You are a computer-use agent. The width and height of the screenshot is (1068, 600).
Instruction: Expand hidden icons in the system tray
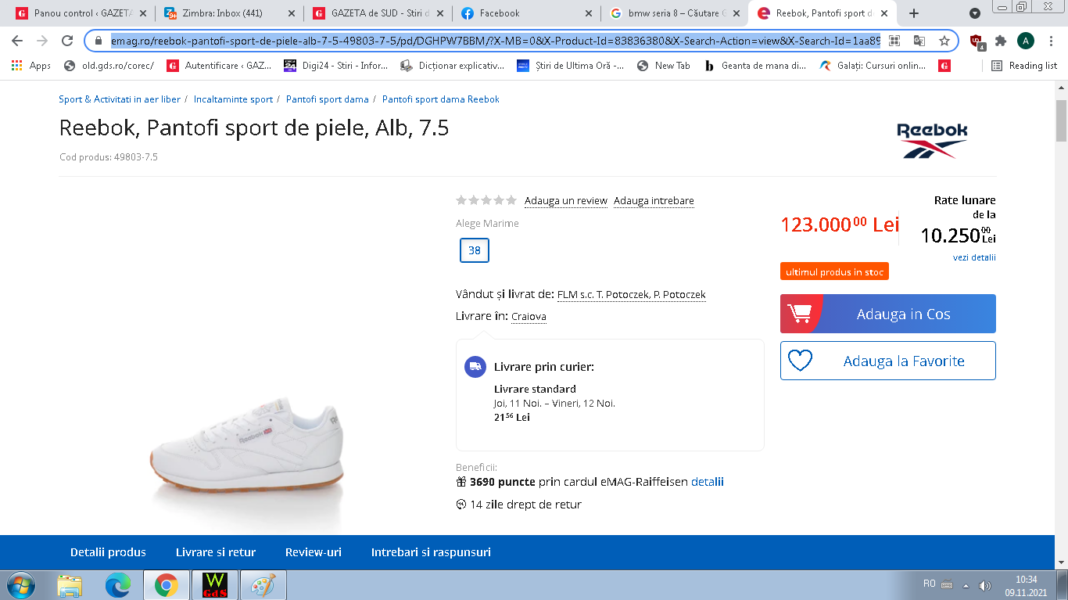(x=964, y=584)
